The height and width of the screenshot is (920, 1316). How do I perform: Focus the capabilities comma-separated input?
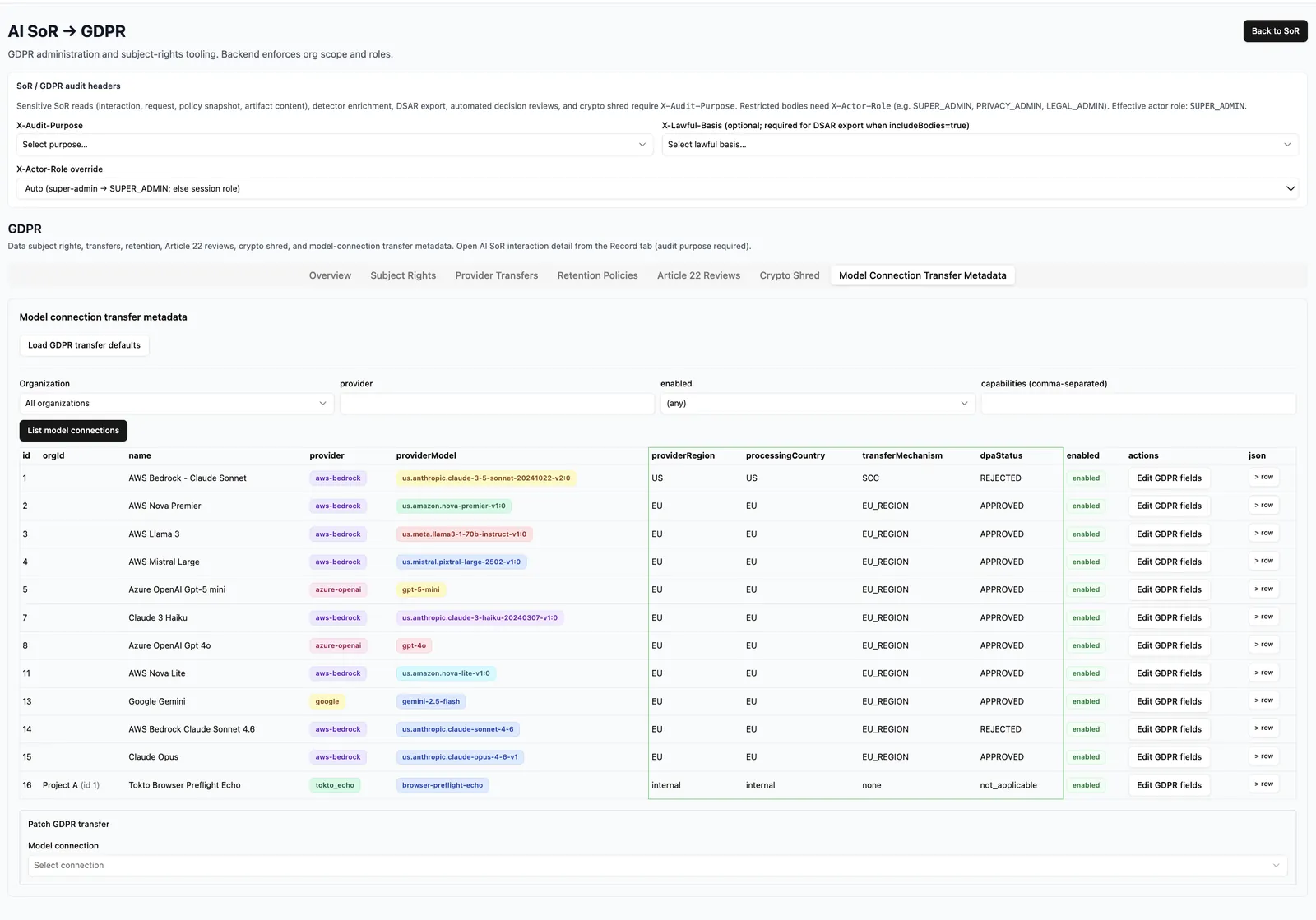point(1138,404)
